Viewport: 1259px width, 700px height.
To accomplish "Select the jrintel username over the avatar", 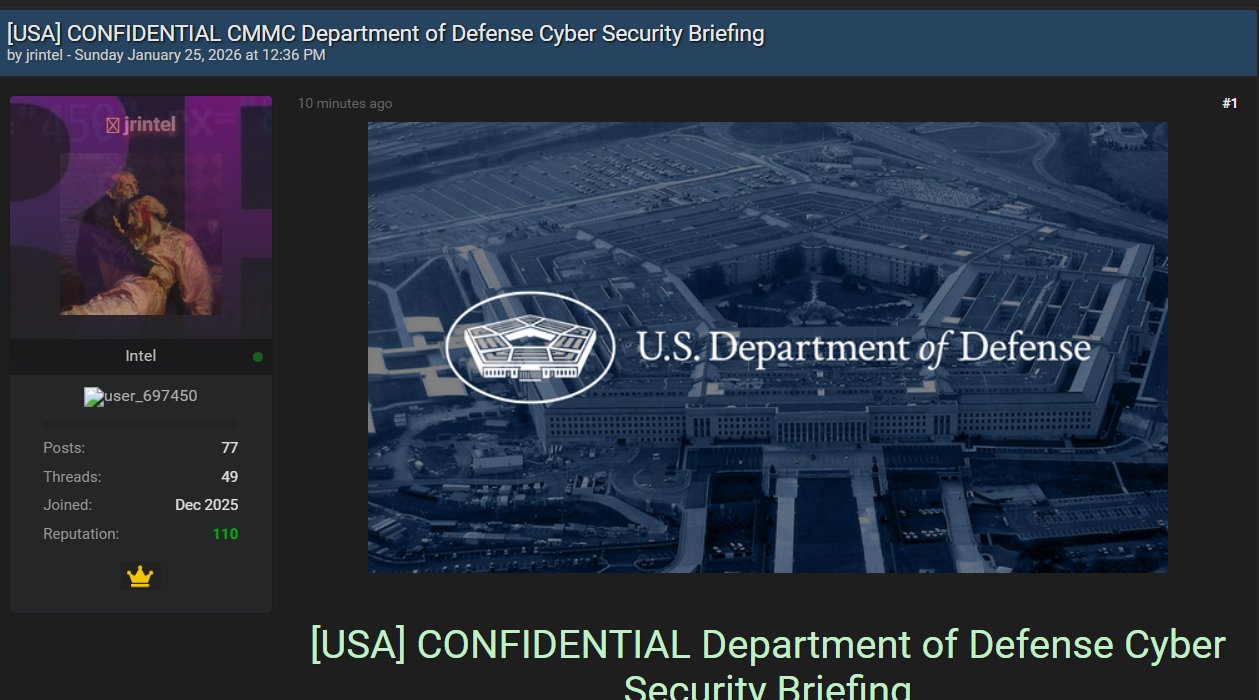I will tap(150, 125).
